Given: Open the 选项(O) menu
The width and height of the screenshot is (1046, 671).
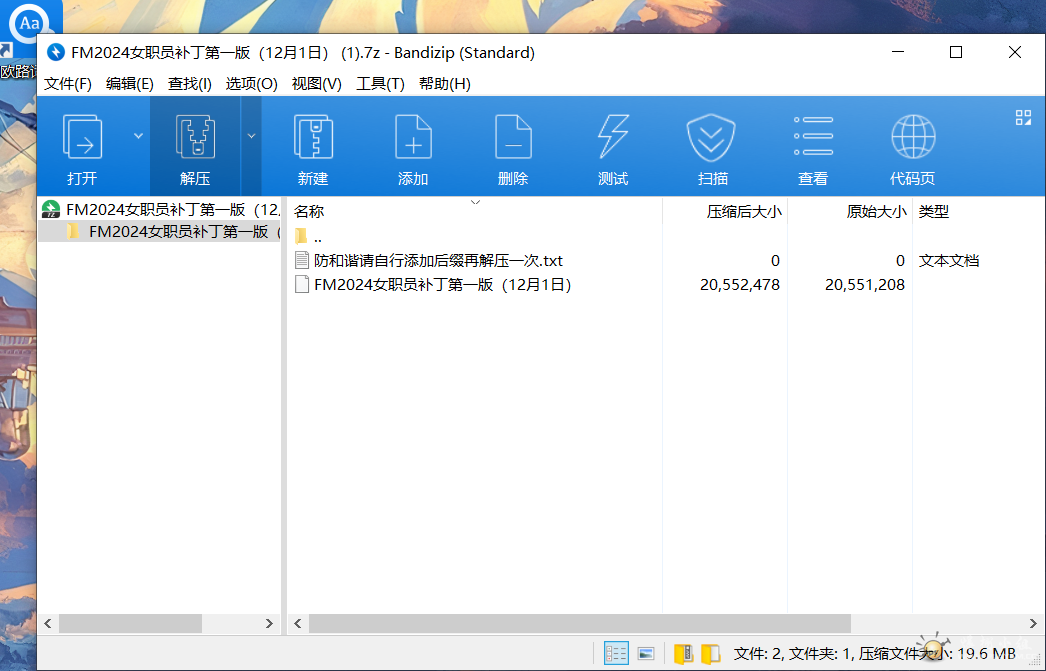Looking at the screenshot, I should click(251, 83).
